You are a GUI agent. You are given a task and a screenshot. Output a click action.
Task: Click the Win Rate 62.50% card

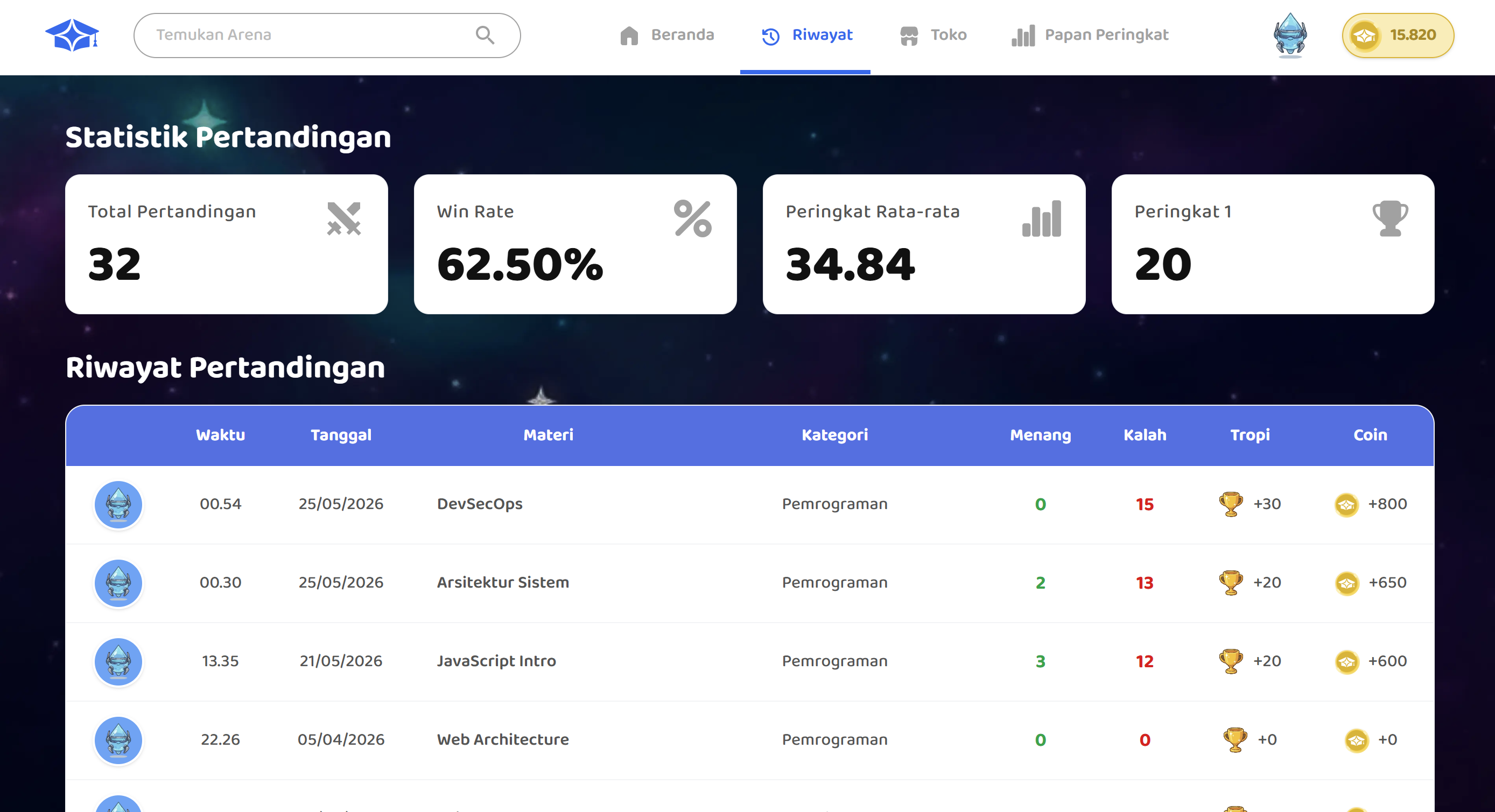coord(575,244)
